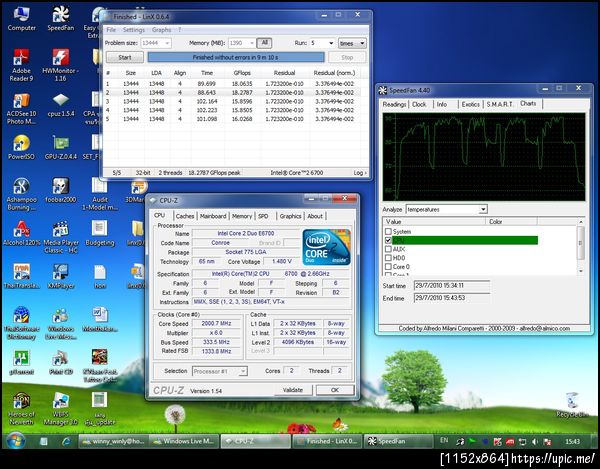Open the SpeedFan desktop shortcut

coord(60,14)
